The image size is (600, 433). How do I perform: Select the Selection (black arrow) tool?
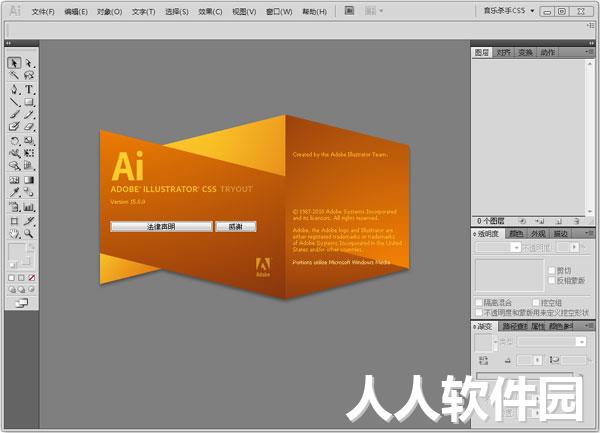[14, 63]
